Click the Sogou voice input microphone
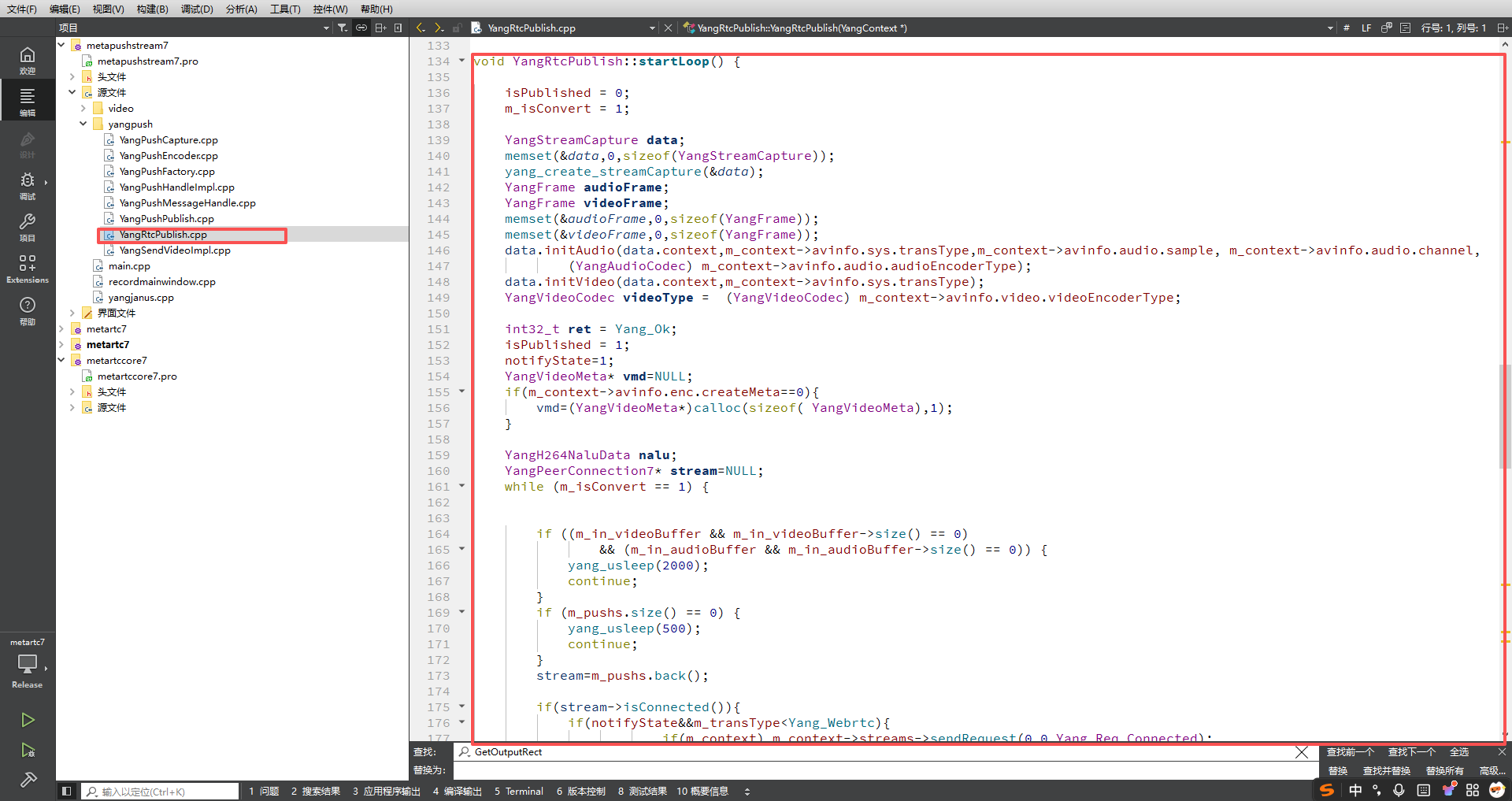The height and width of the screenshot is (801, 1512). pos(1399,790)
